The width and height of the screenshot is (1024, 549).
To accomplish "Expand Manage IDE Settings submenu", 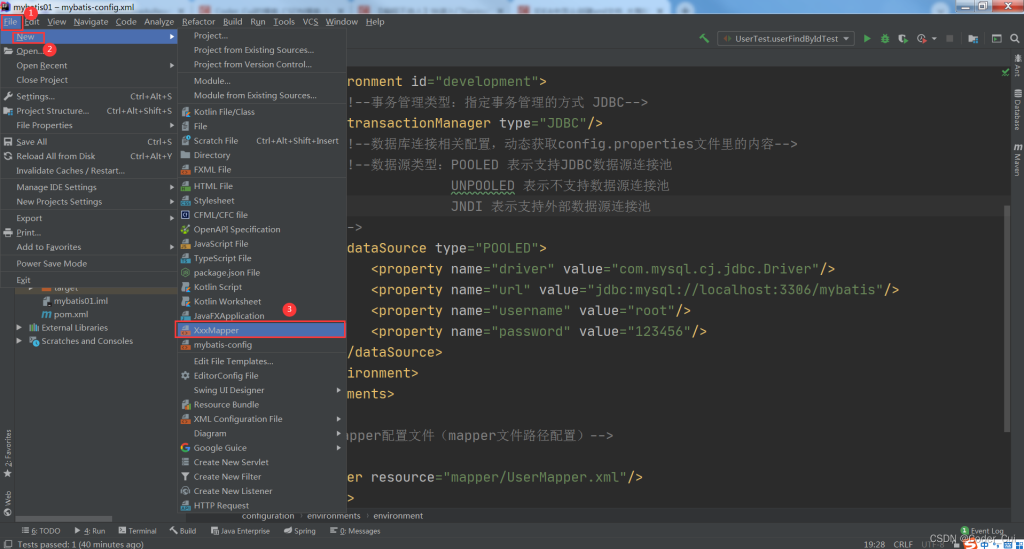I will 89,187.
